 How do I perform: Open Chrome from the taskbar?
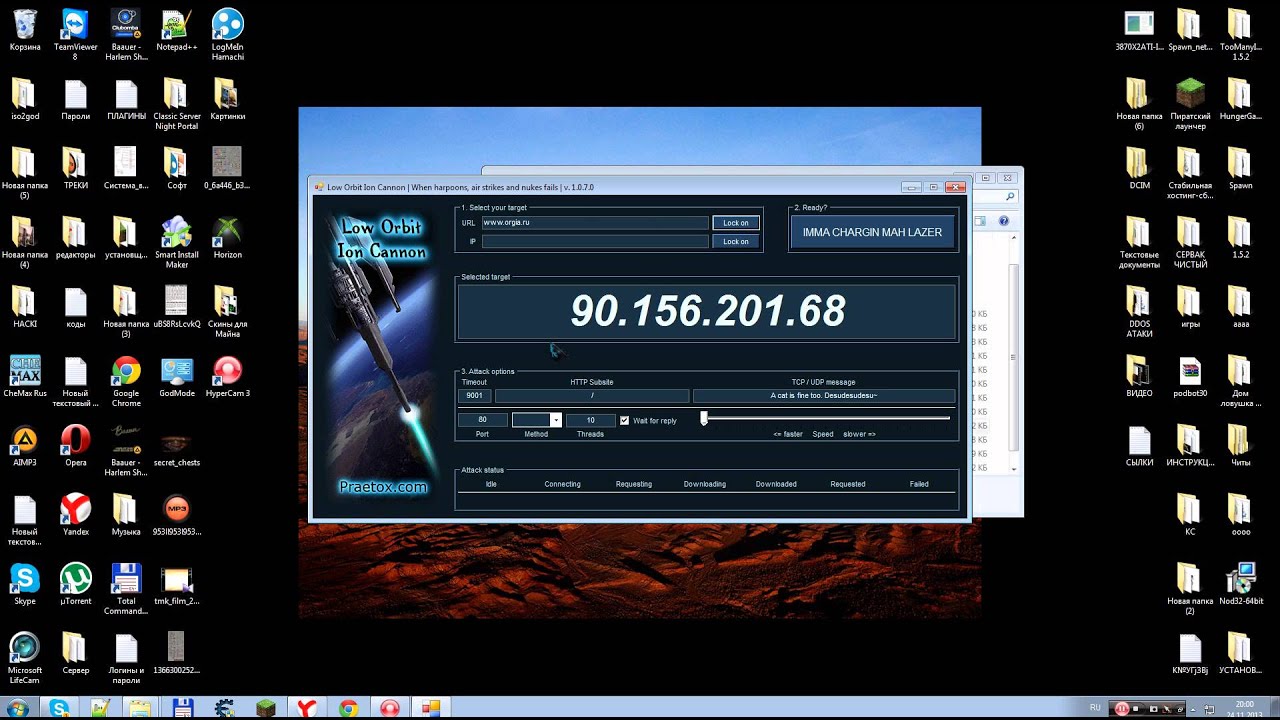pyautogui.click(x=348, y=708)
